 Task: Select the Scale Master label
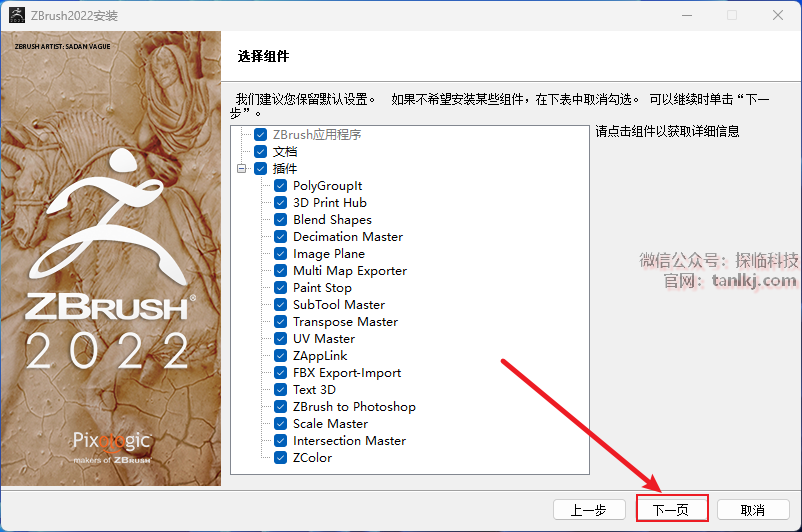(x=330, y=423)
